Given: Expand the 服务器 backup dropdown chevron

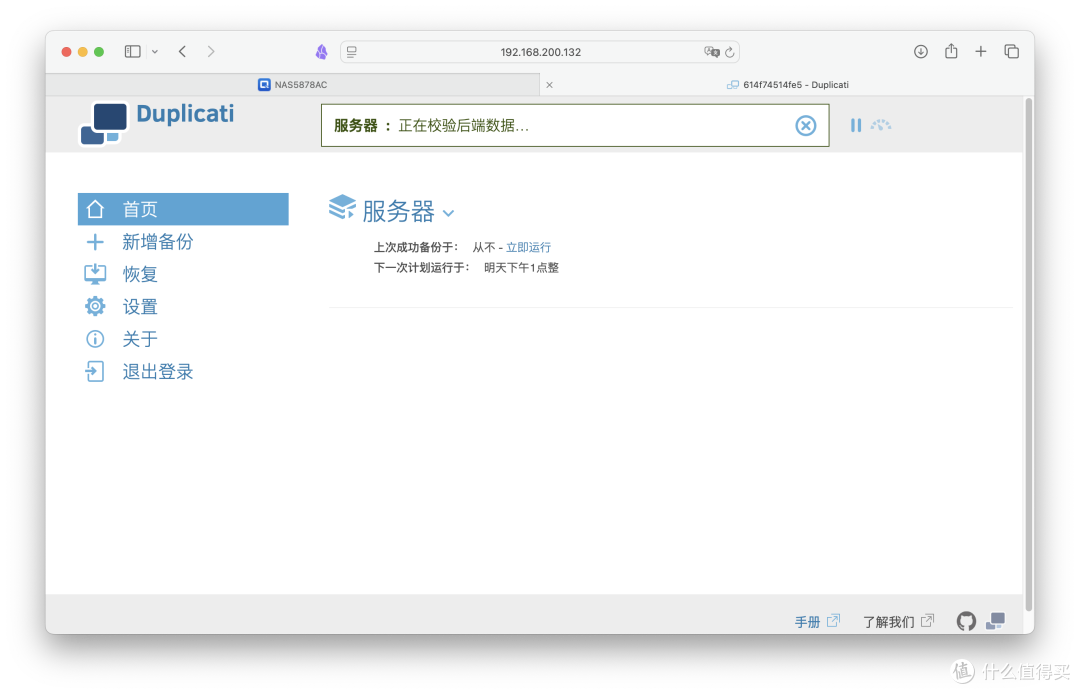Looking at the screenshot, I should point(448,213).
